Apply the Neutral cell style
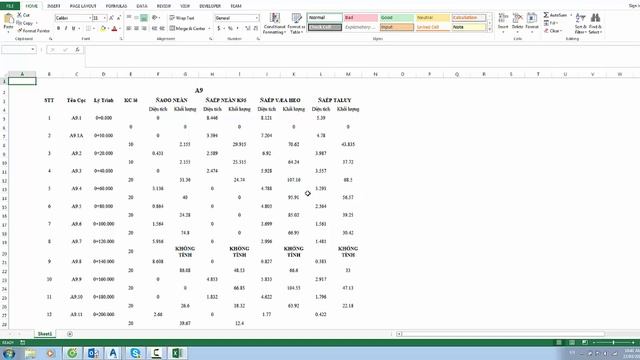The width and height of the screenshot is (640, 360). 433,18
